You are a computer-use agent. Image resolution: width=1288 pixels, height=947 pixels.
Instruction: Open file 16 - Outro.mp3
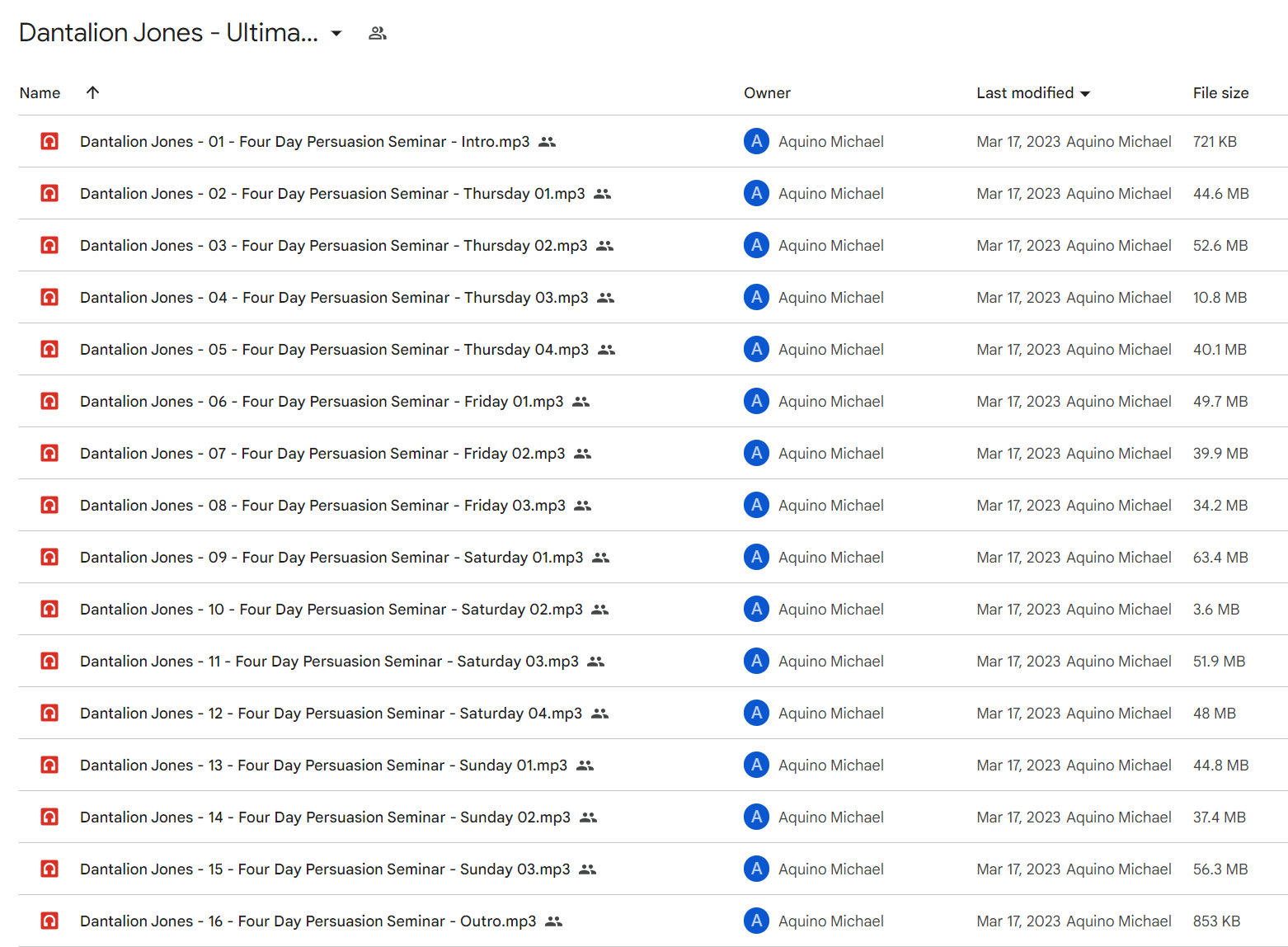coord(308,921)
